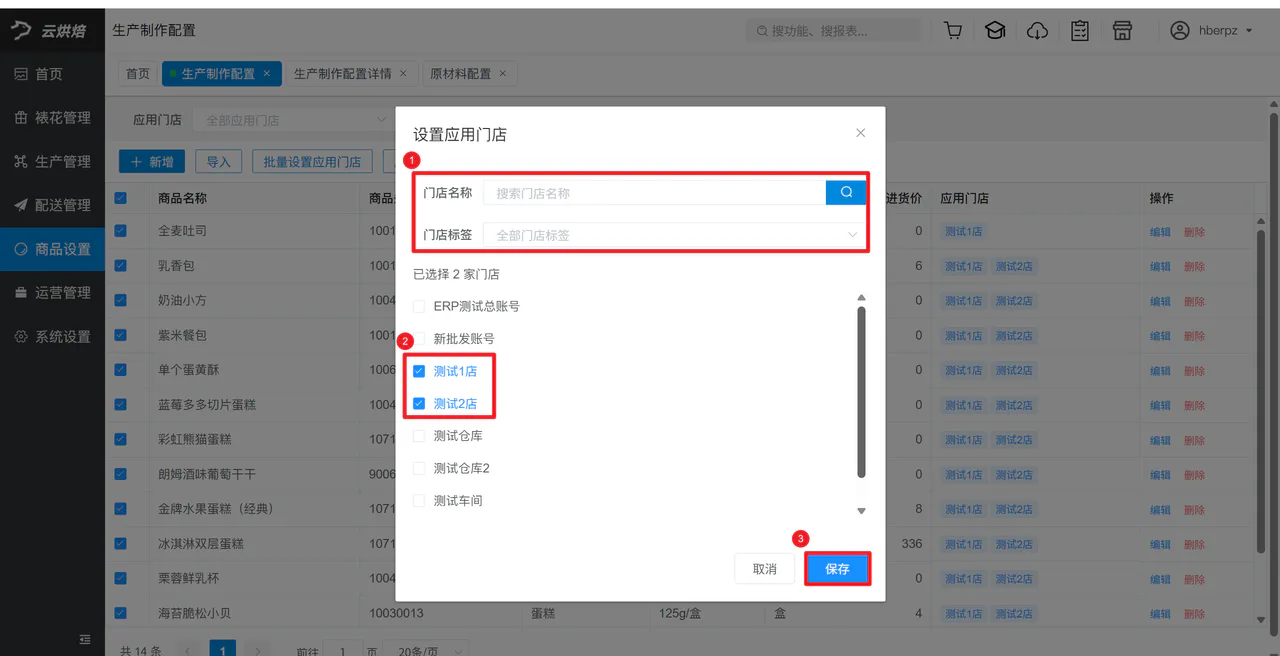Image resolution: width=1280 pixels, height=656 pixels.
Task: Click the 导入 button
Action: coord(218,162)
